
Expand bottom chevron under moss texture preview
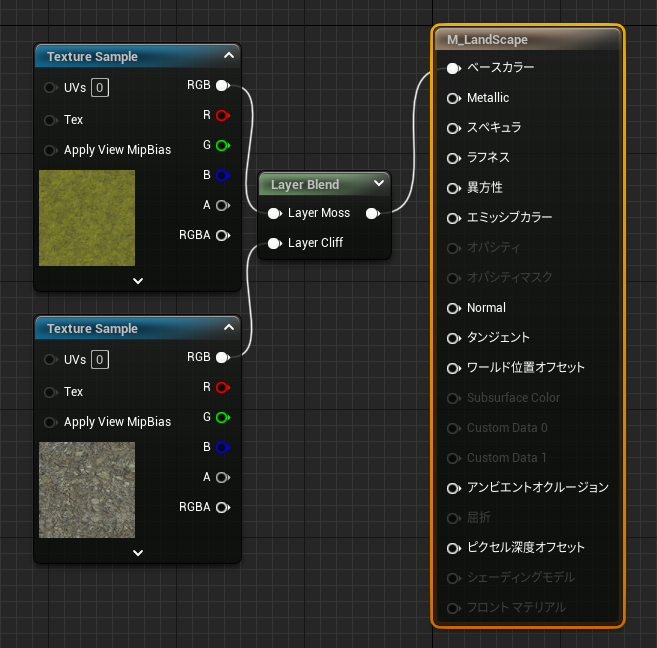tap(138, 281)
